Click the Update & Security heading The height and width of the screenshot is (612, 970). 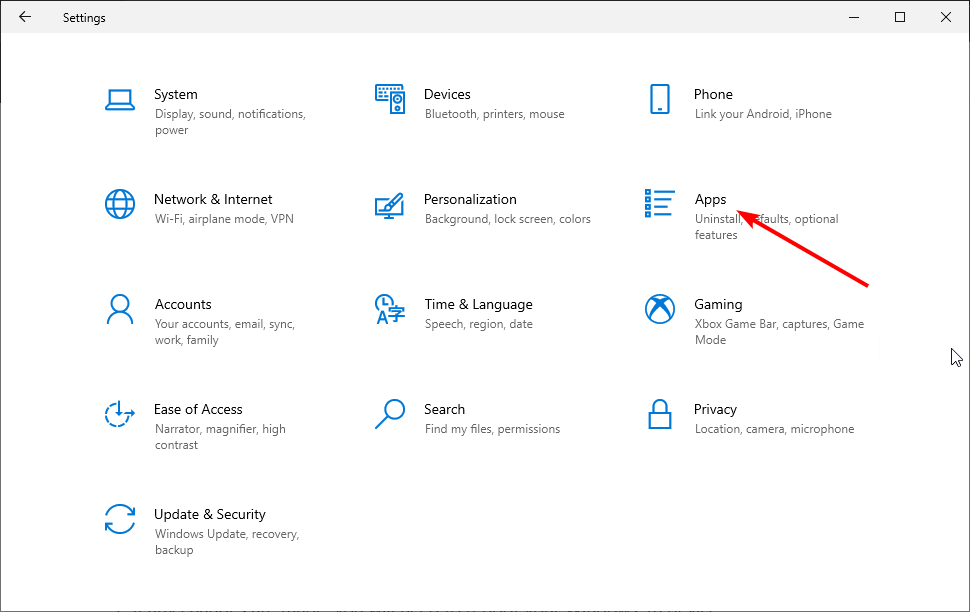click(x=210, y=514)
